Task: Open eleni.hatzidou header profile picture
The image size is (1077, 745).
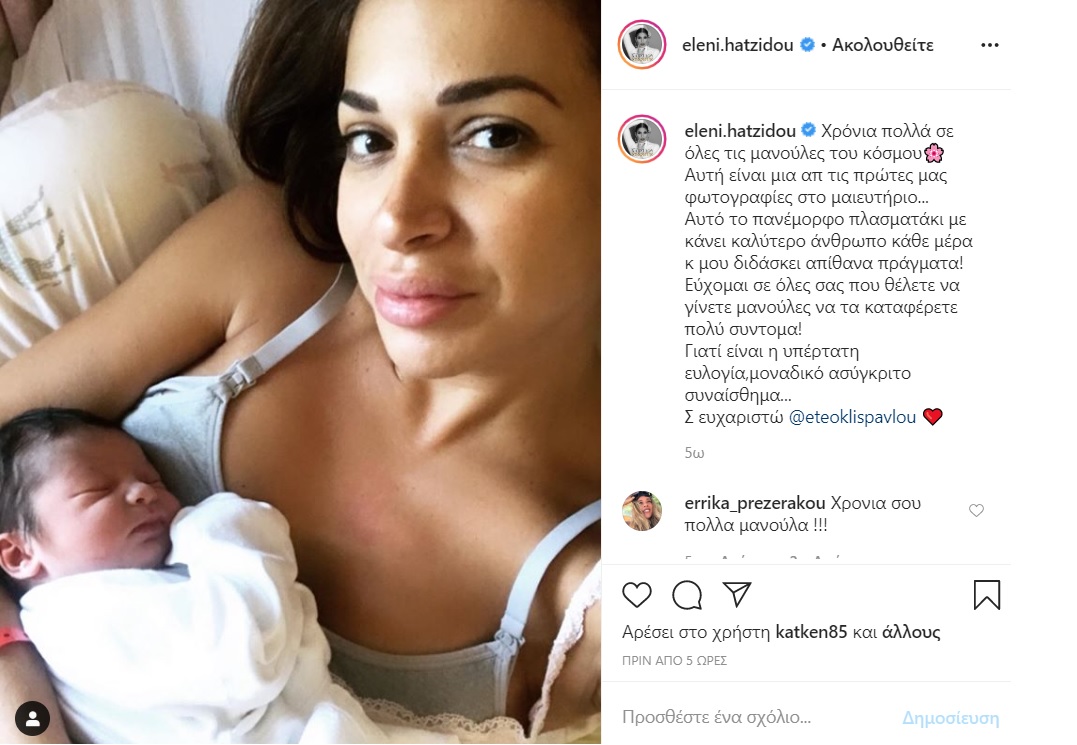Action: [642, 45]
